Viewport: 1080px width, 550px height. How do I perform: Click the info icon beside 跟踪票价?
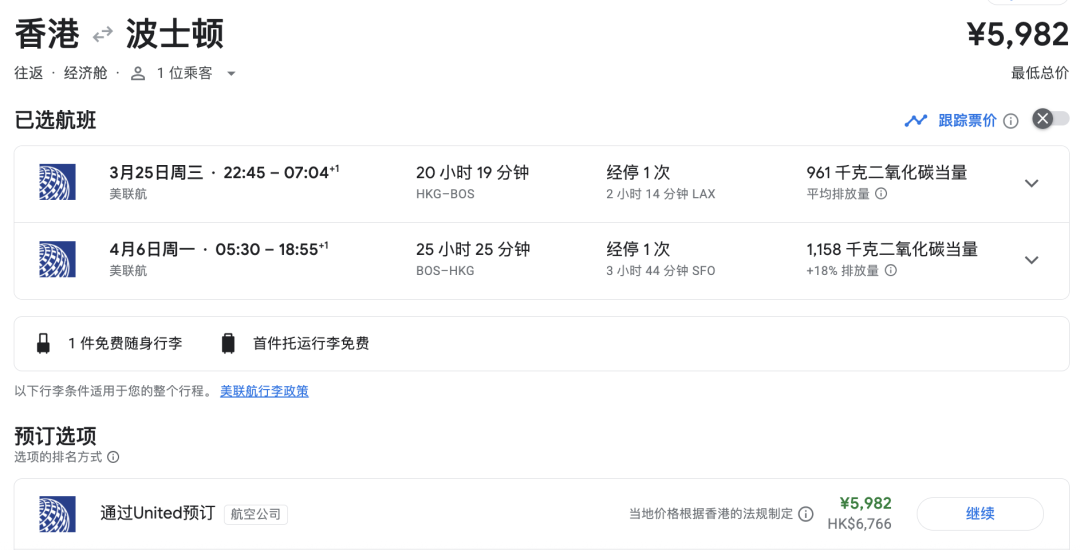pyautogui.click(x=1011, y=121)
